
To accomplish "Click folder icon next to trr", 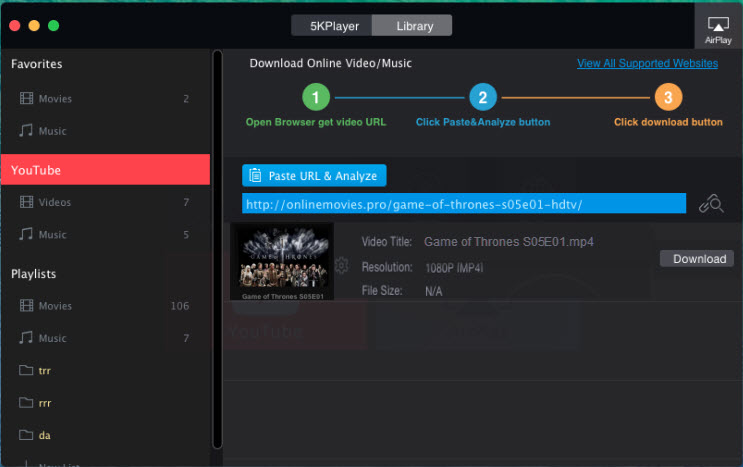I will (26, 370).
